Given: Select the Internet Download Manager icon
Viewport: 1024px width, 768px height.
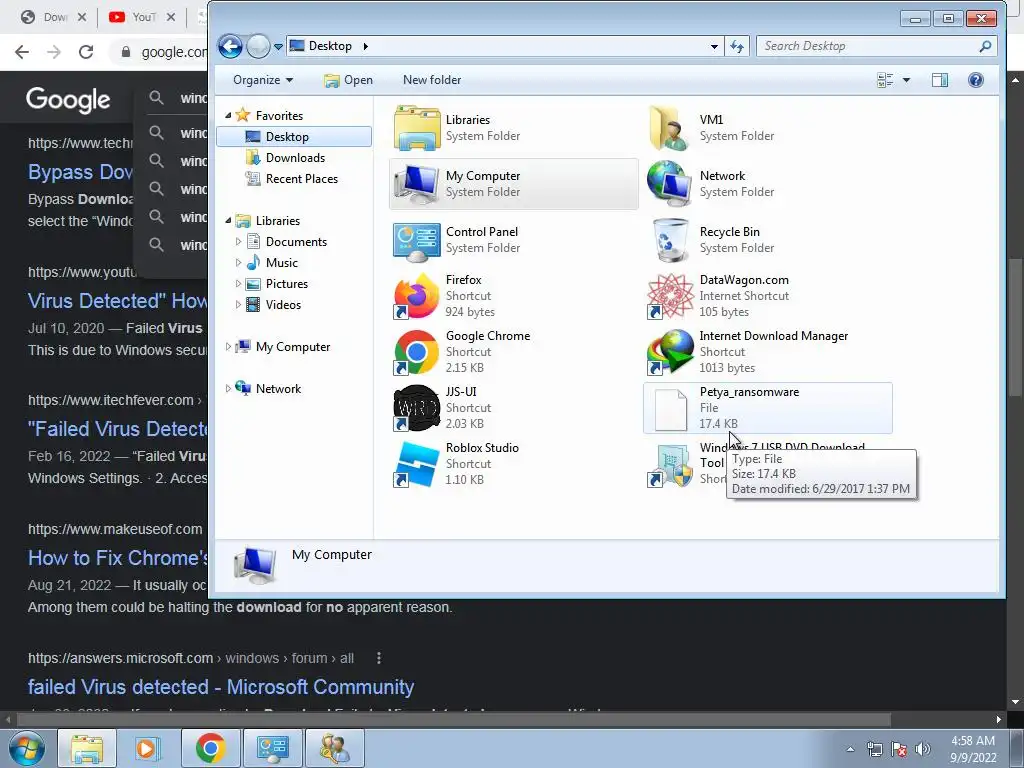Looking at the screenshot, I should (x=670, y=352).
